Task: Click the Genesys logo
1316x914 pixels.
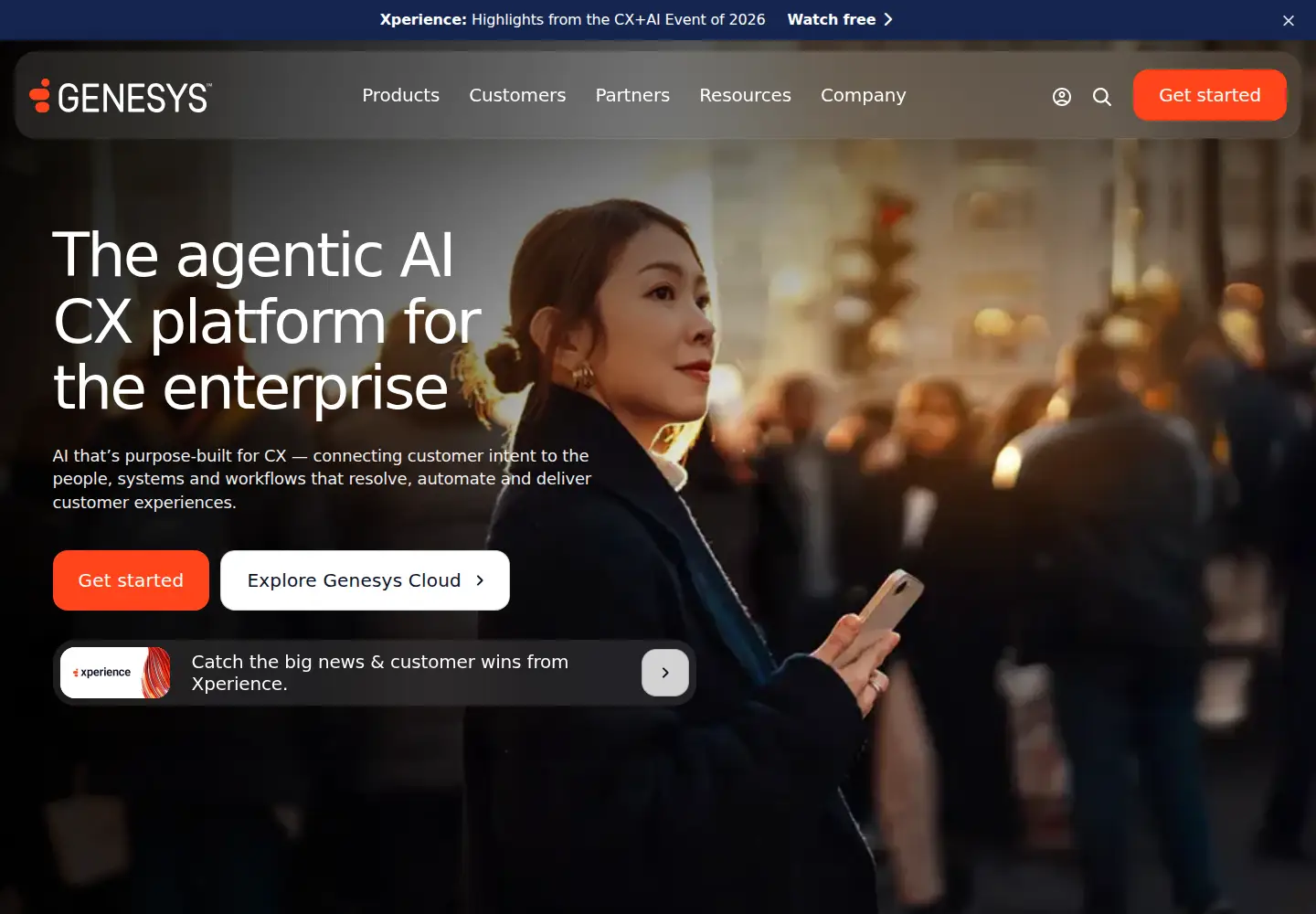Action: (121, 97)
